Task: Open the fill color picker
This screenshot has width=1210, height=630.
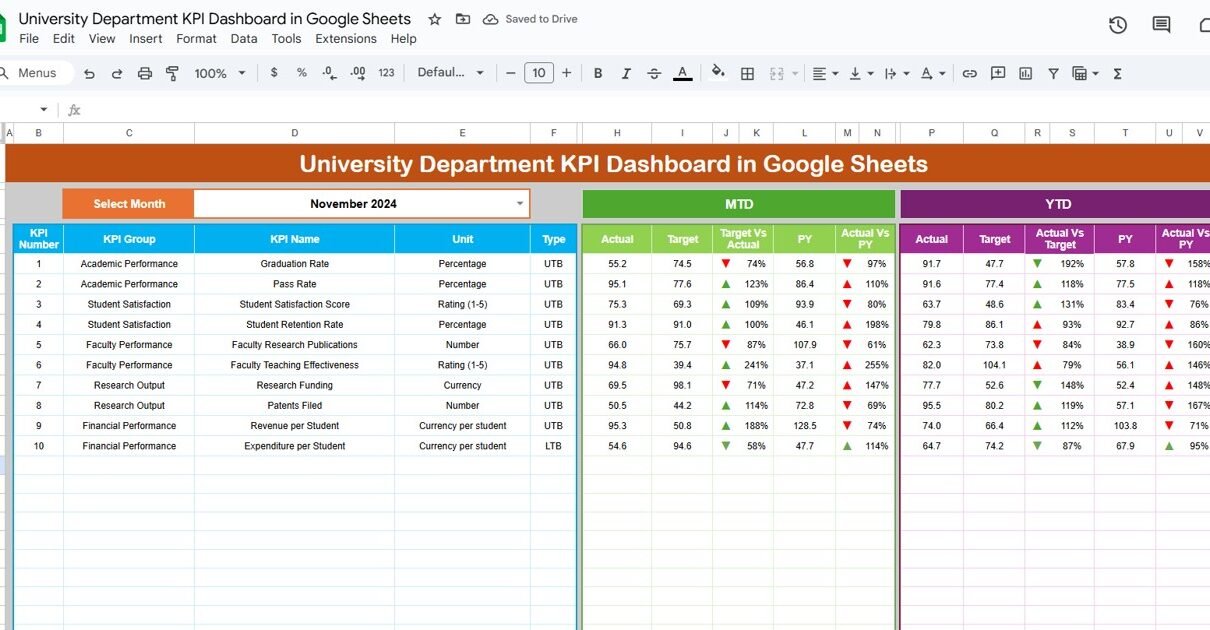Action: point(717,73)
